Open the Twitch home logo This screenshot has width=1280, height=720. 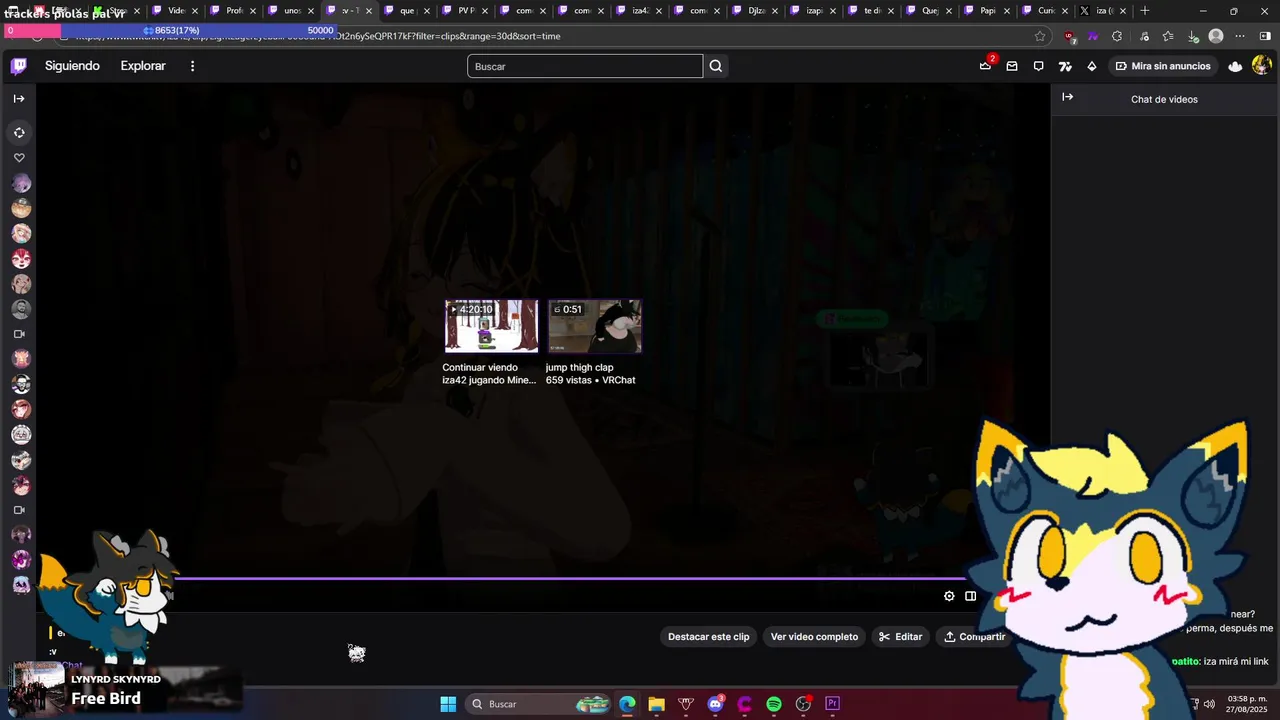pyautogui.click(x=18, y=66)
